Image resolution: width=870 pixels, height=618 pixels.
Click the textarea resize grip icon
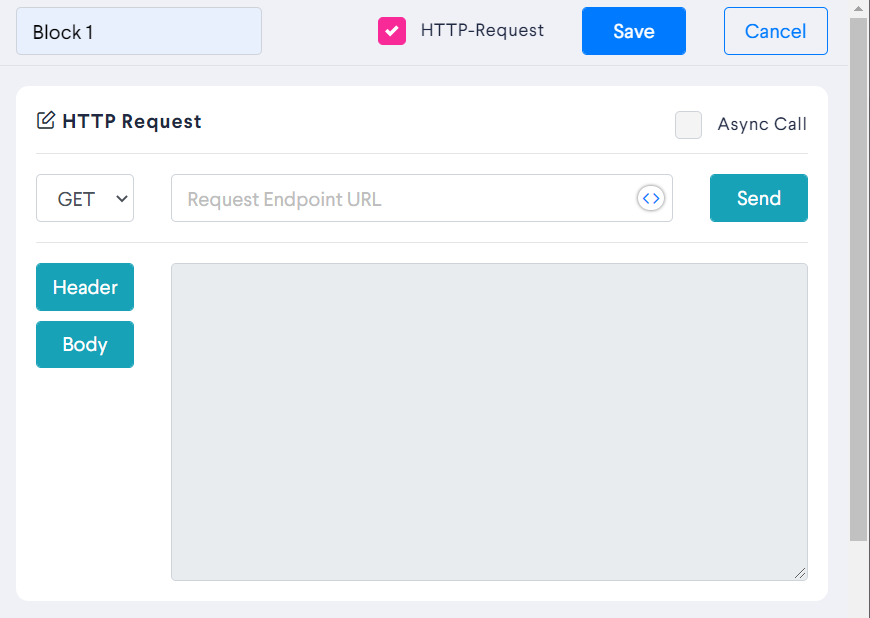click(800, 573)
